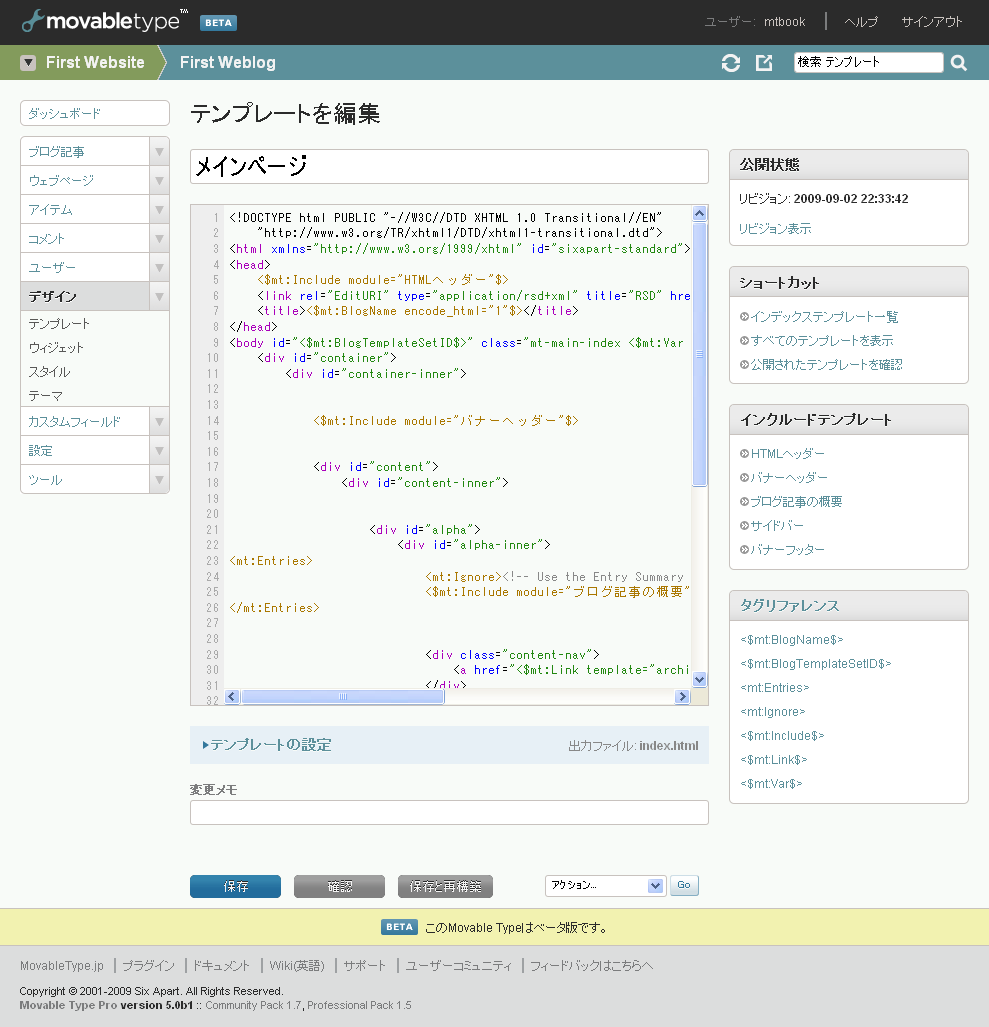989x1027 pixels.
Task: Click the サインアウト link
Action: click(931, 22)
